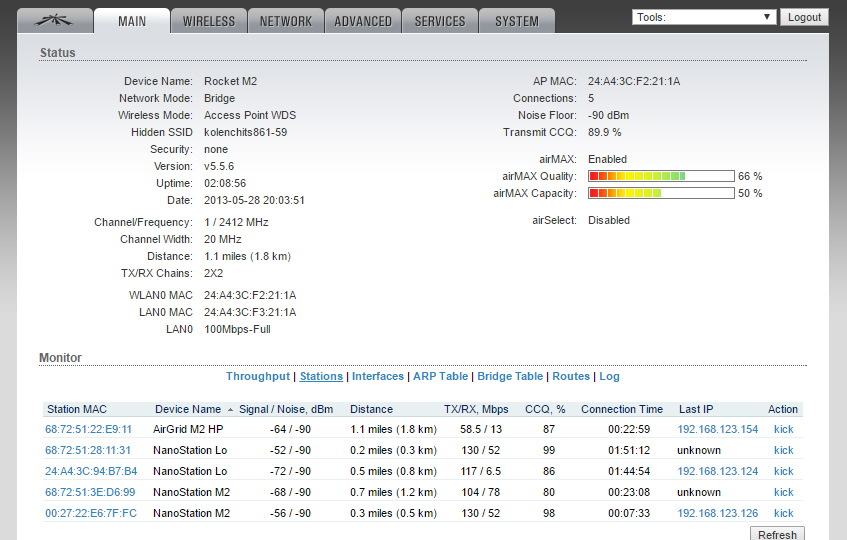Viewport: 847px width, 540px height.
Task: Open the NETWORK tab
Action: [286, 21]
